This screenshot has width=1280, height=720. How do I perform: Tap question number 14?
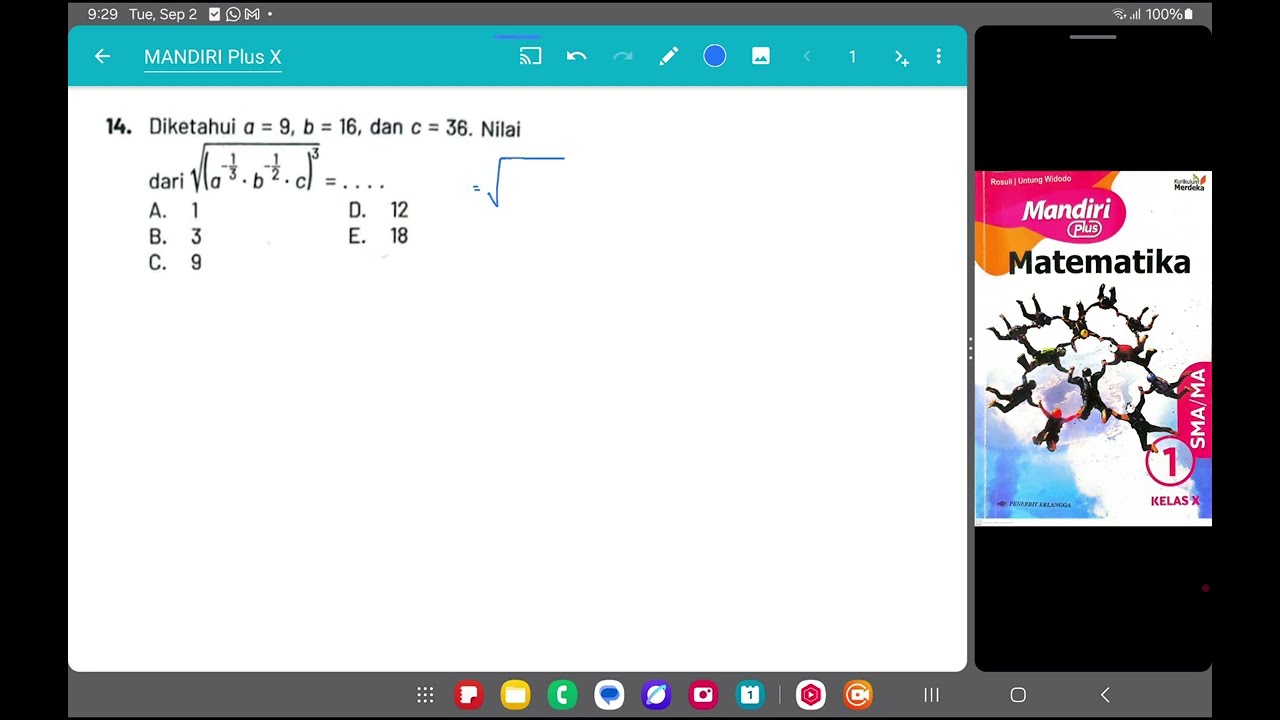[118, 127]
